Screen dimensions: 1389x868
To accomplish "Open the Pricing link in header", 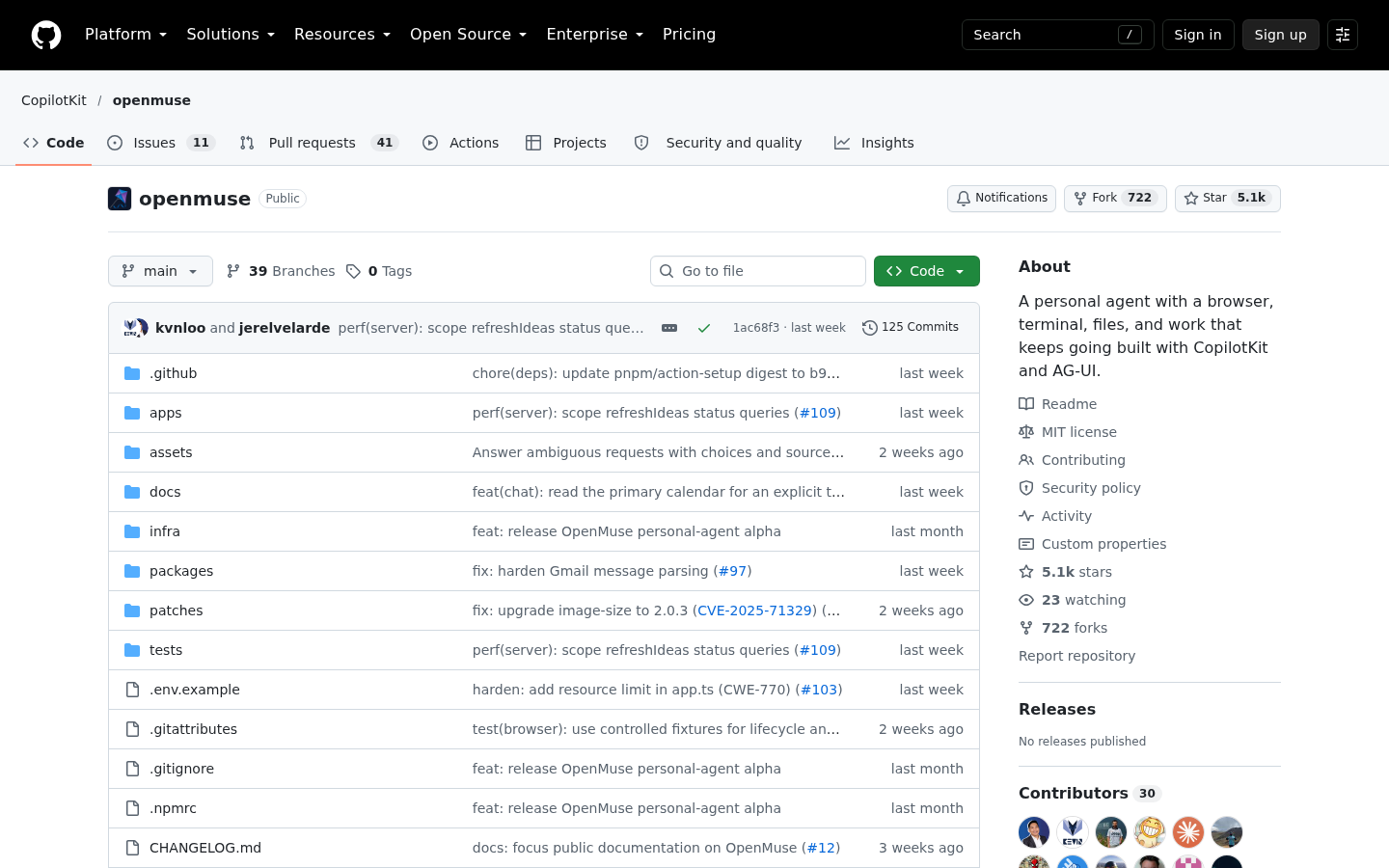I will coord(689,35).
